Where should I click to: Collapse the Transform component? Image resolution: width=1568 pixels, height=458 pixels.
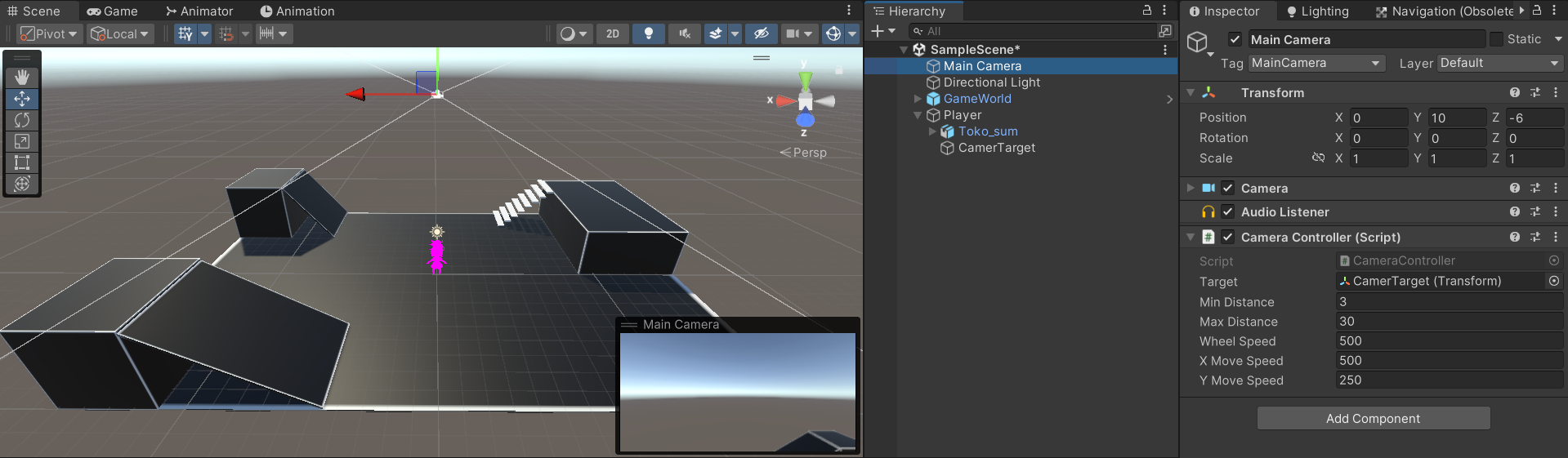[1191, 93]
